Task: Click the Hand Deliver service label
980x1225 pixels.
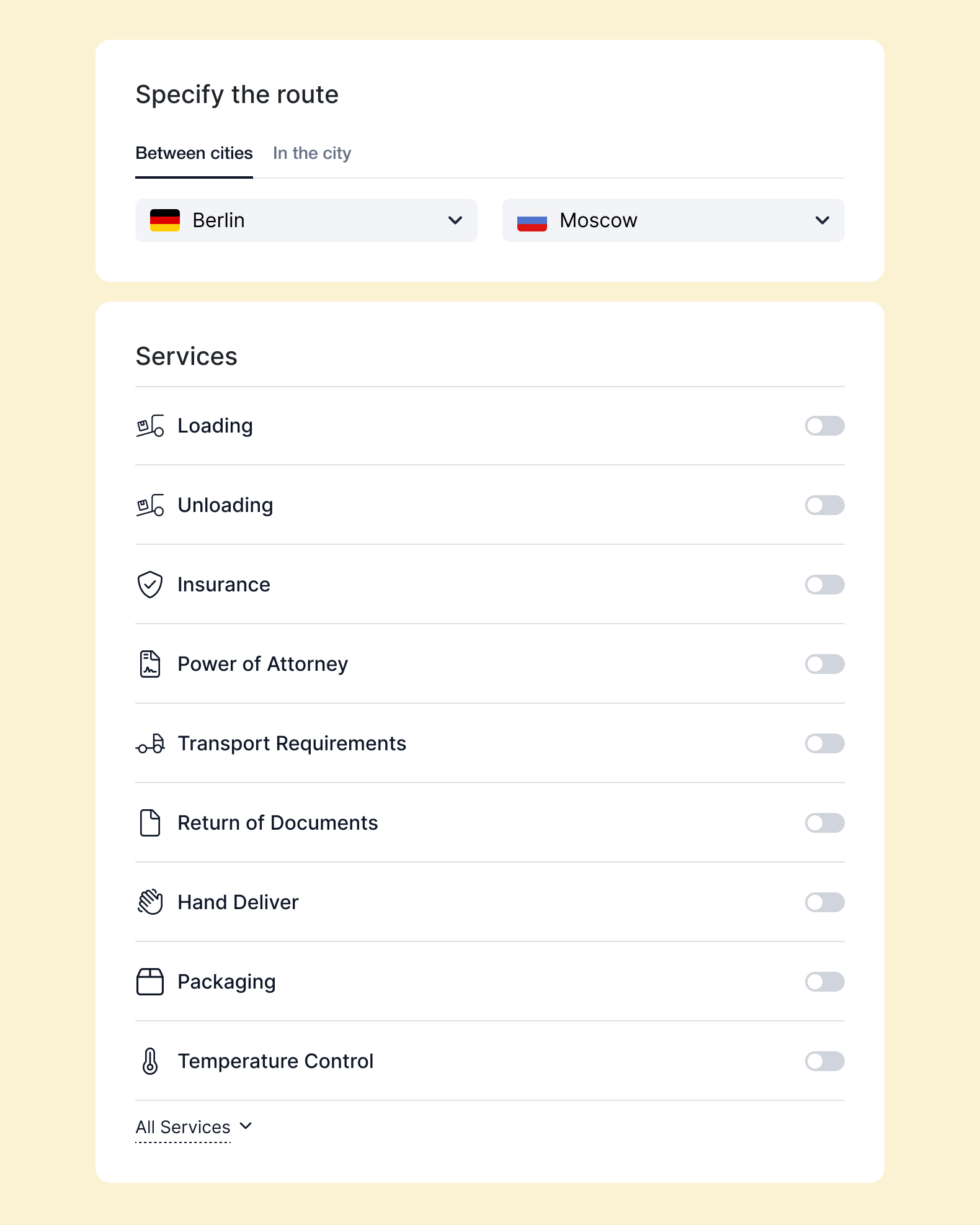Action: [238, 902]
